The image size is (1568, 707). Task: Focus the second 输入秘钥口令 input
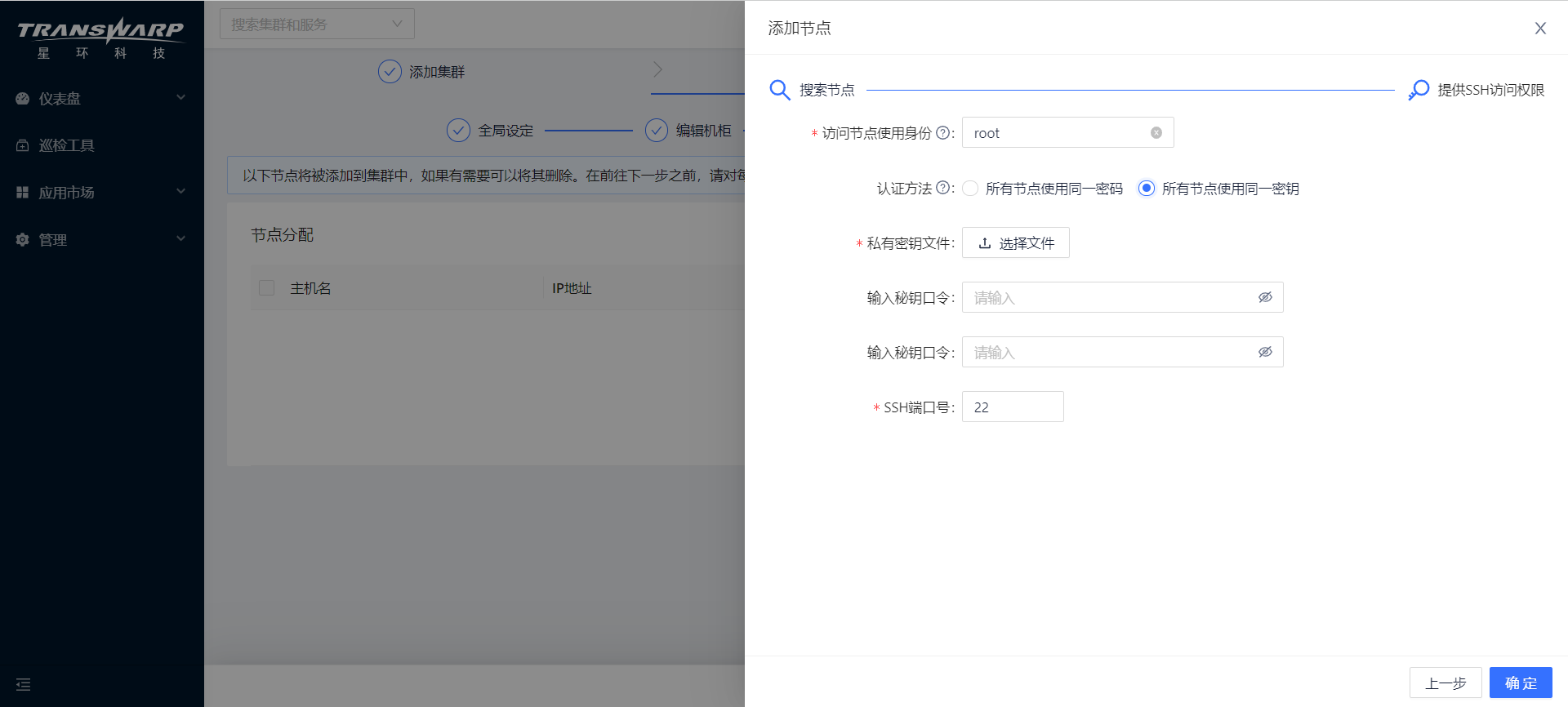click(1123, 352)
